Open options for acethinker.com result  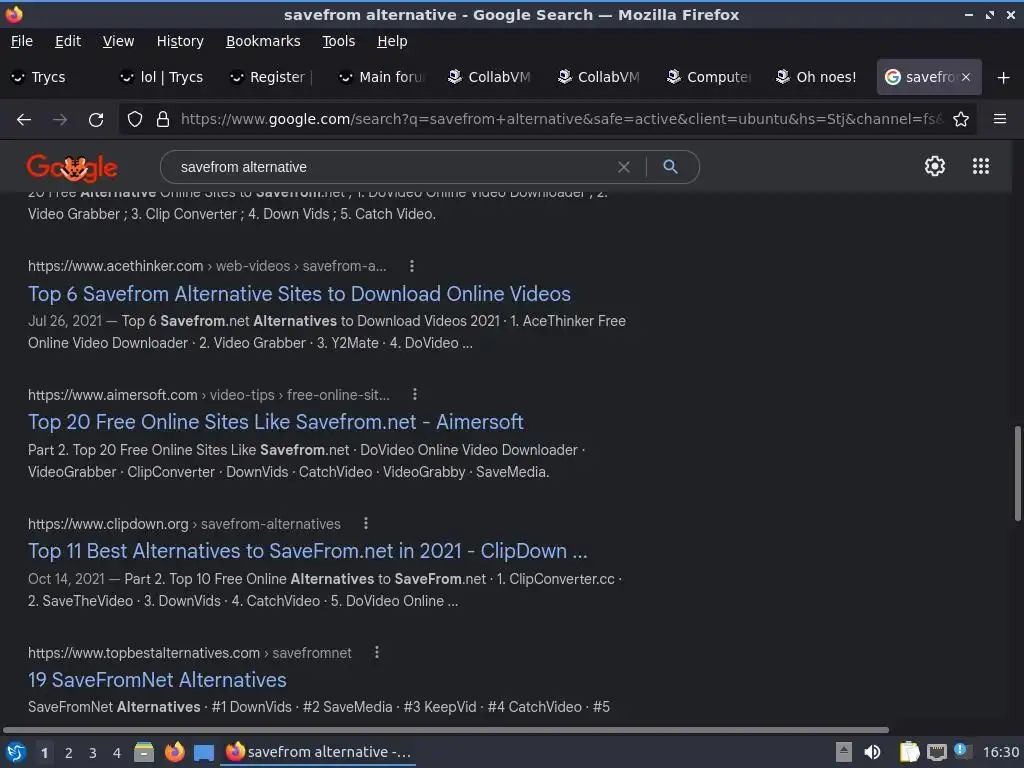tap(411, 266)
